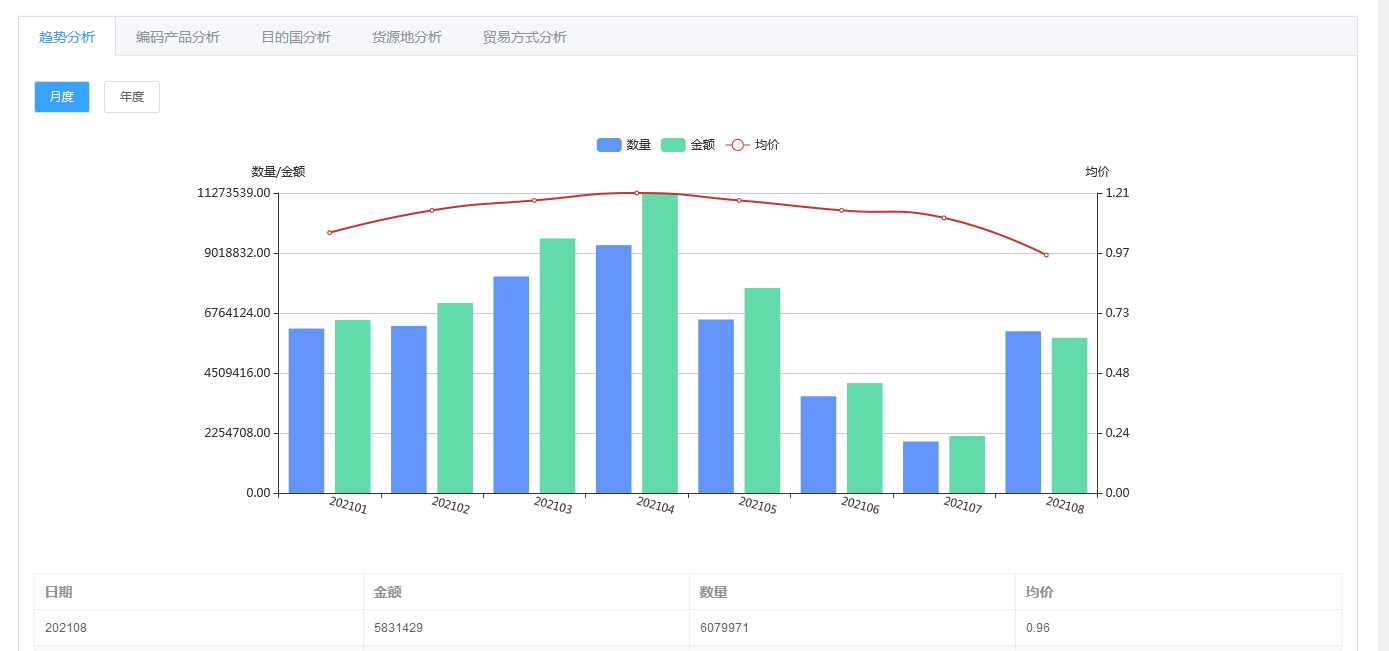The width and height of the screenshot is (1389, 651).
Task: Select the 月度 view button
Action: click(62, 97)
